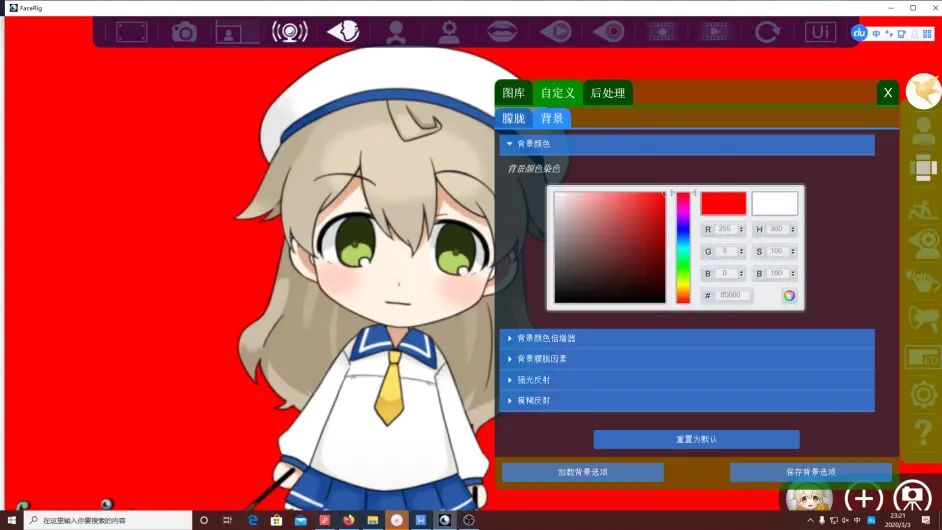
Task: Click the avatar body pose toolbar icon
Action: pyautogui.click(x=395, y=32)
